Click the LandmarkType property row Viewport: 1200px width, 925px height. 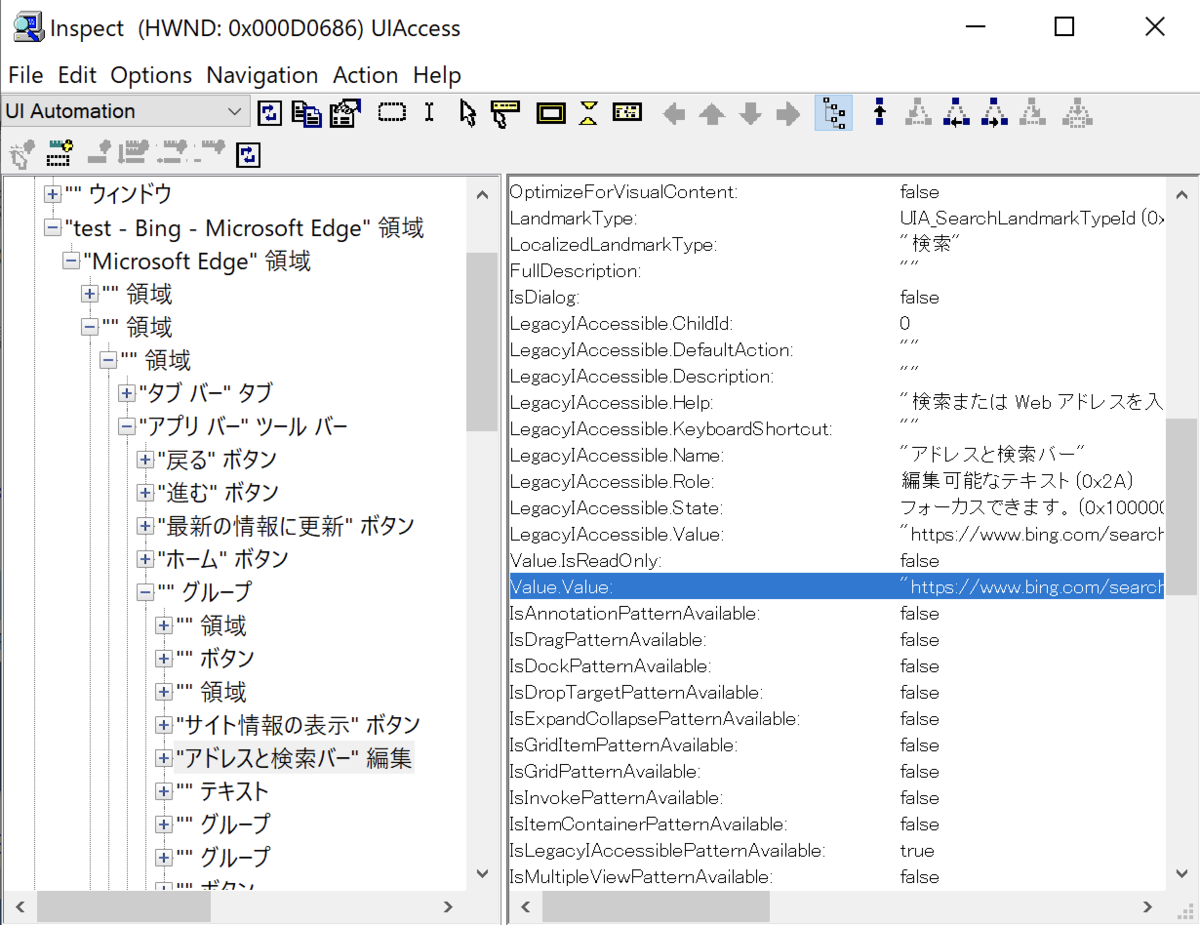[x=836, y=218]
